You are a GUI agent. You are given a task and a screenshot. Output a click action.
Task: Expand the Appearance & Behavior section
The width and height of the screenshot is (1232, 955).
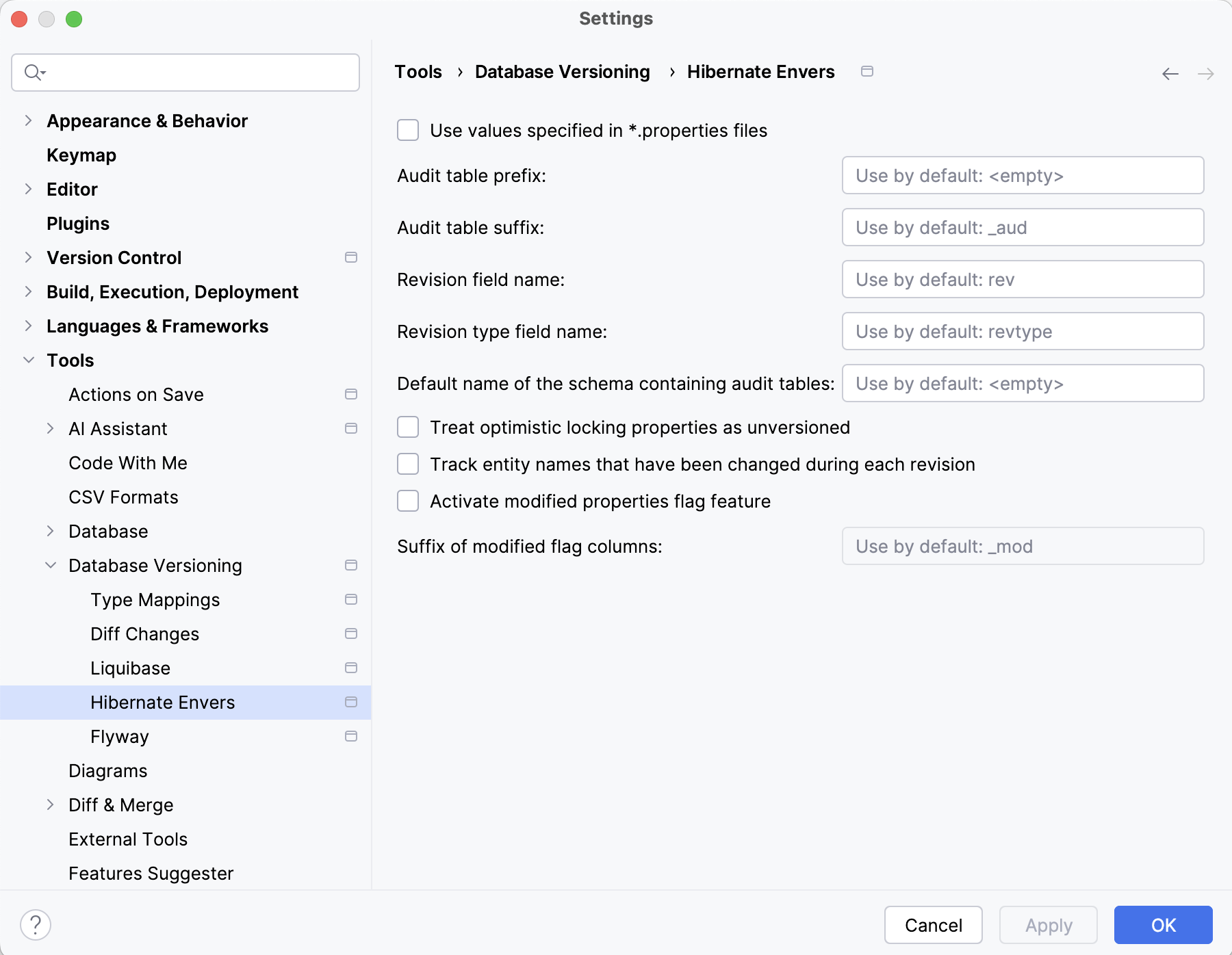click(x=28, y=120)
